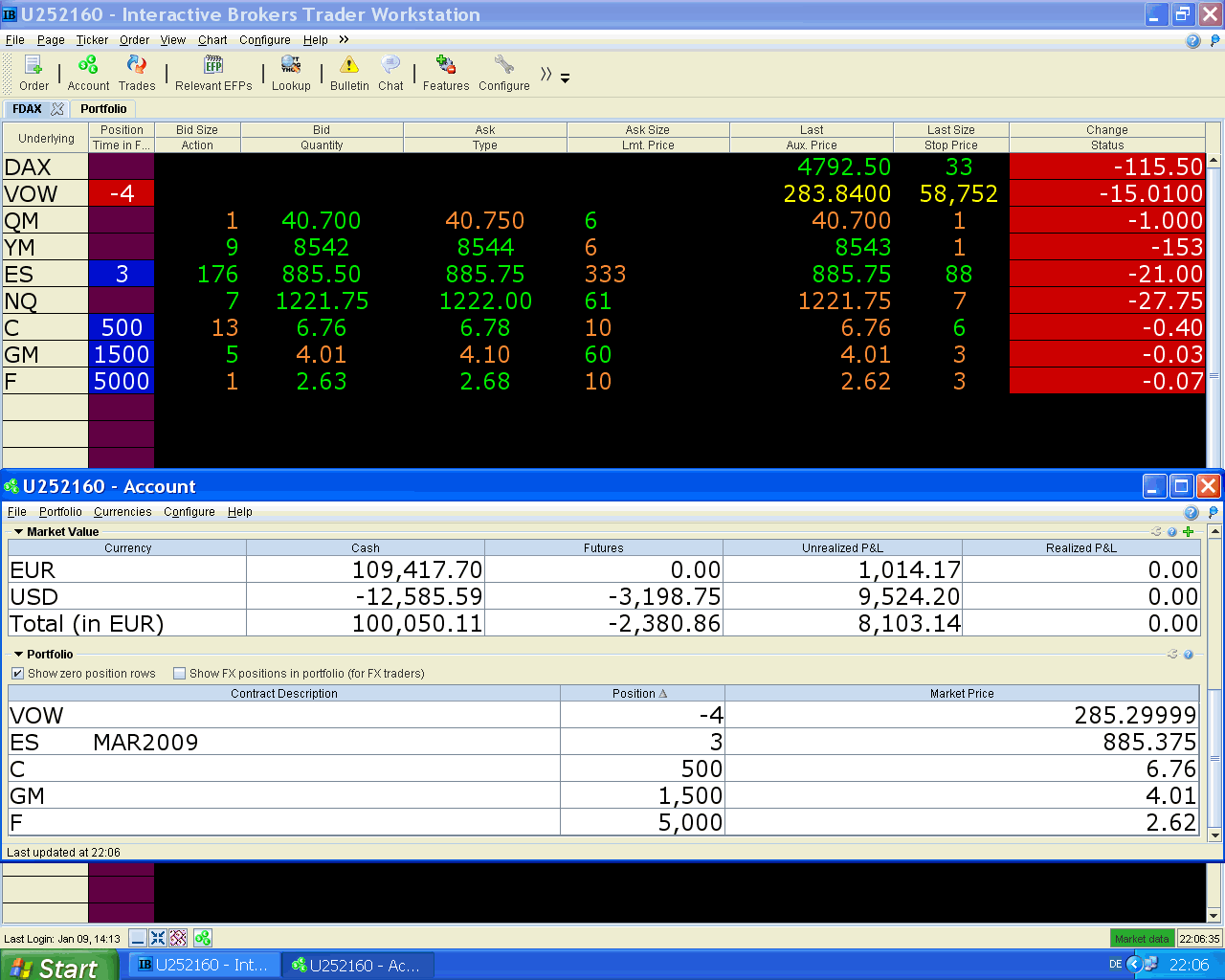Expand hidden menus with the double-arrow after Help
The image size is (1225, 980).
[344, 40]
